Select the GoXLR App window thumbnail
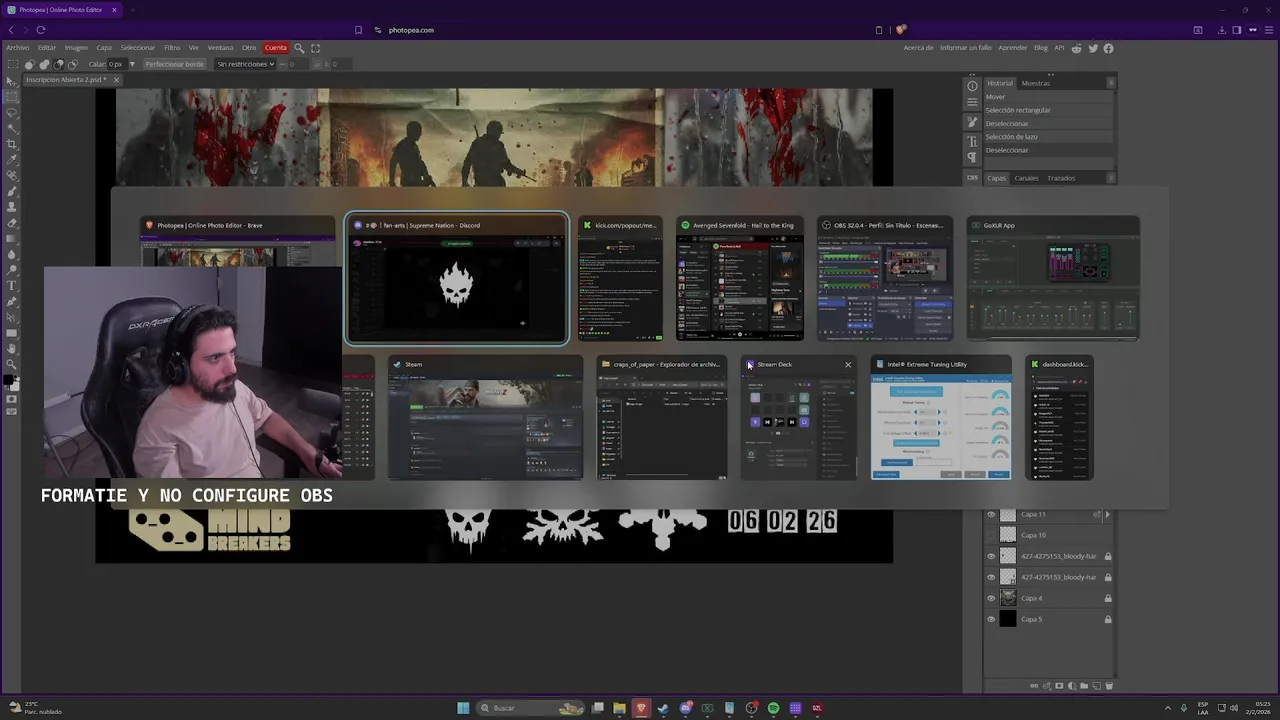This screenshot has width=1280, height=720. pos(1053,278)
